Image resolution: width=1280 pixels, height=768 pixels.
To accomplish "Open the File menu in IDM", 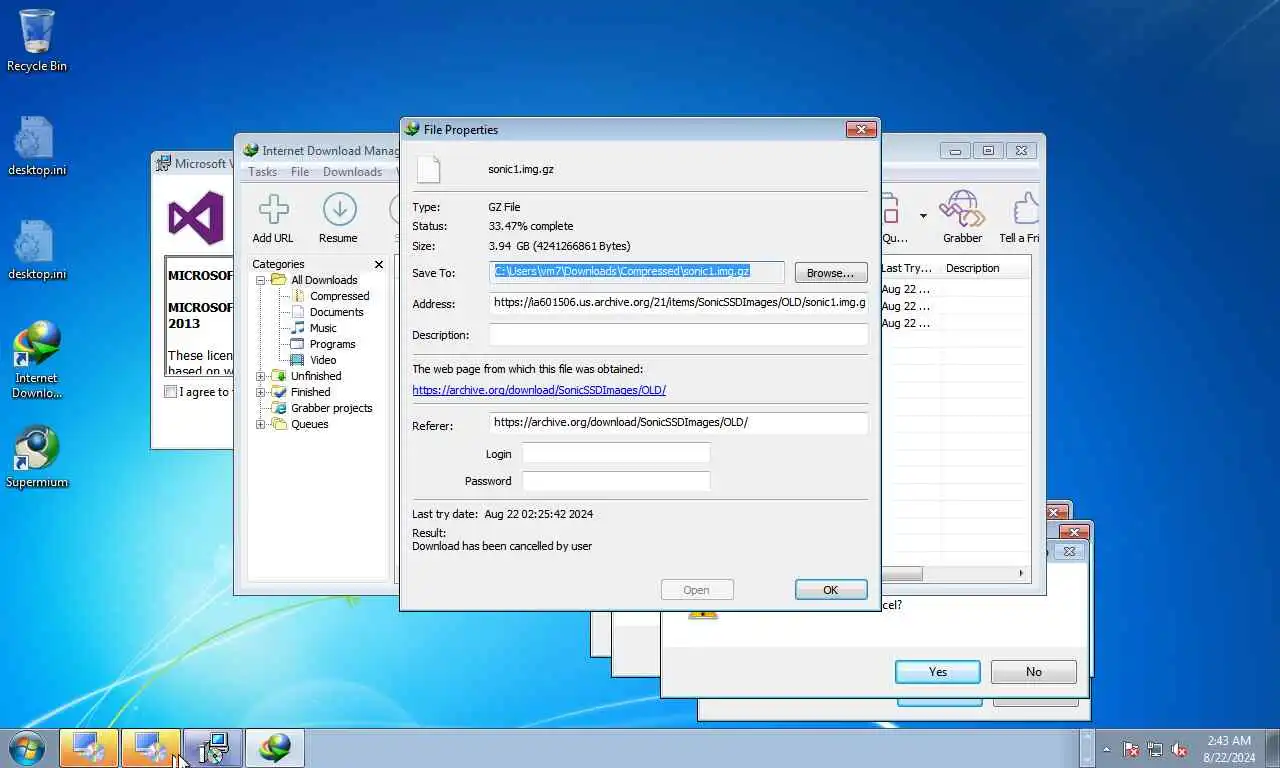I will pyautogui.click(x=300, y=172).
